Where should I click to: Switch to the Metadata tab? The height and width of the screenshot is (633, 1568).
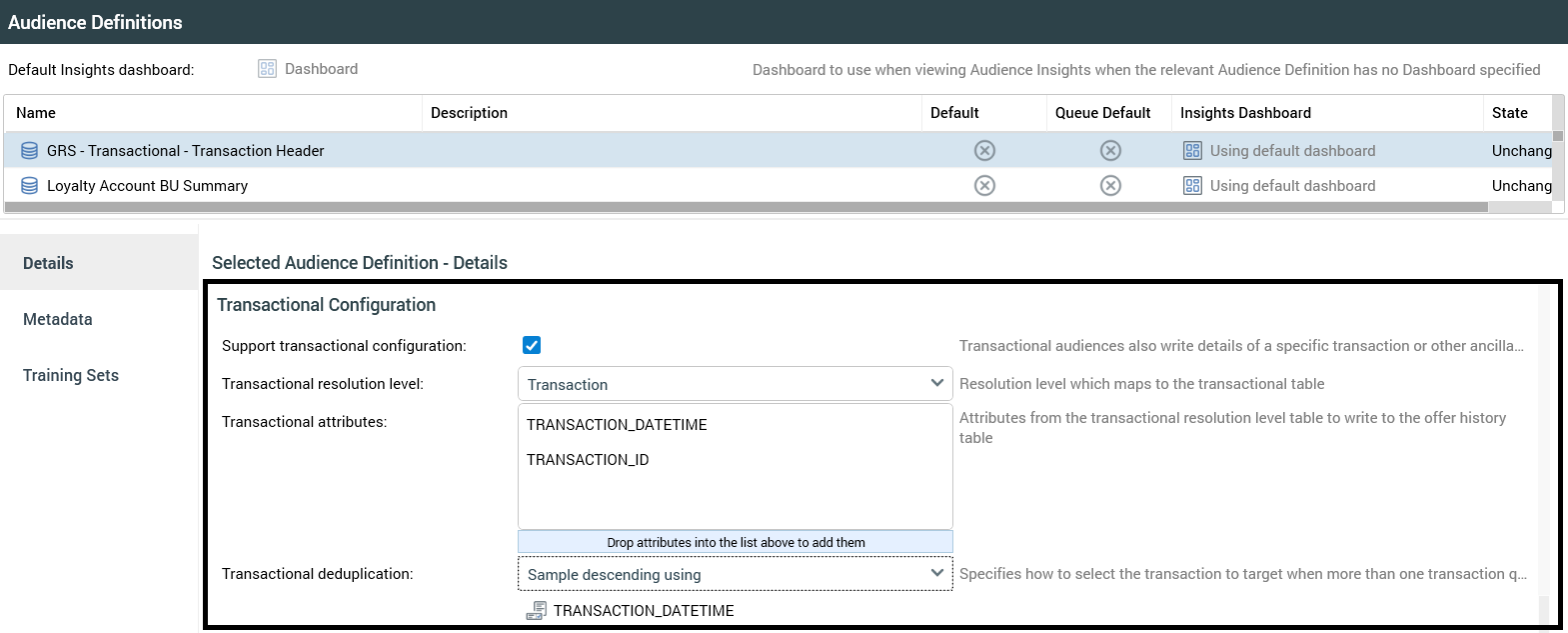(58, 319)
